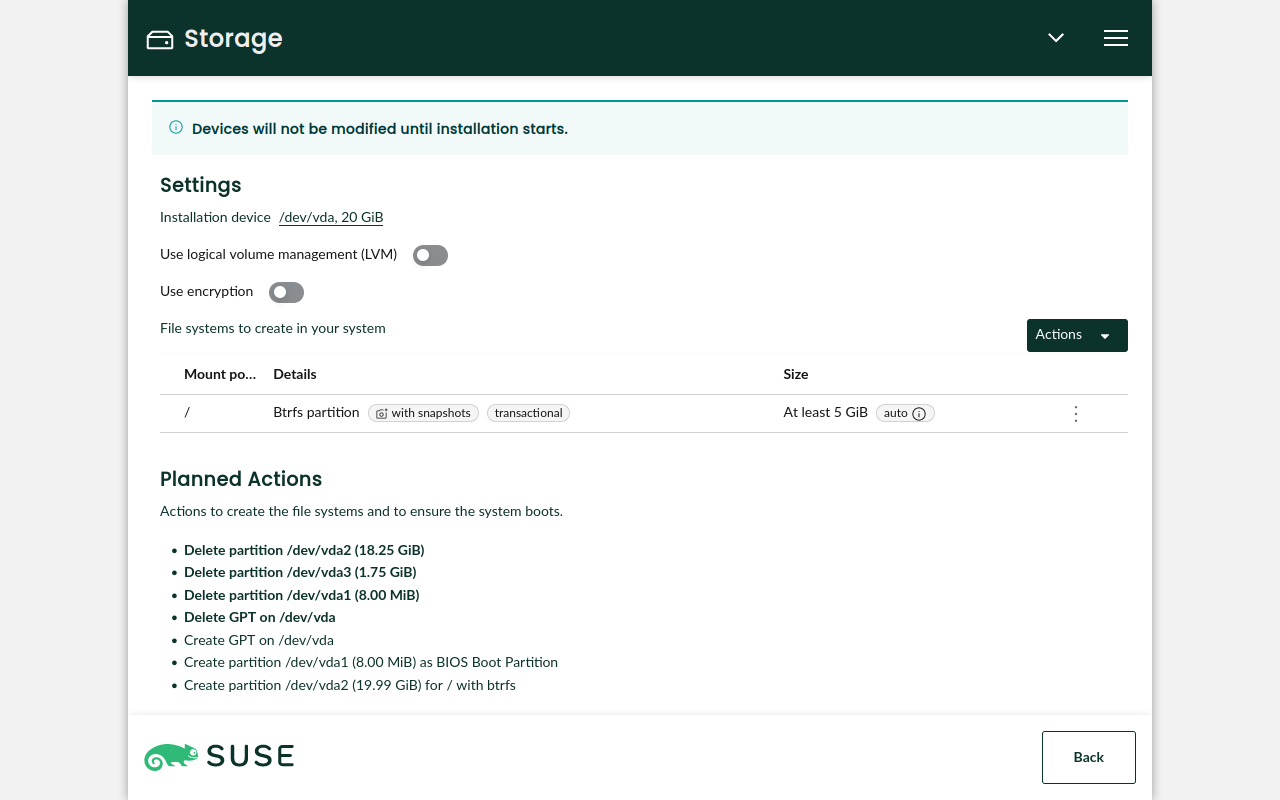Viewport: 1280px width, 800px height.
Task: Open the hamburger menu in header
Action: (x=1116, y=38)
